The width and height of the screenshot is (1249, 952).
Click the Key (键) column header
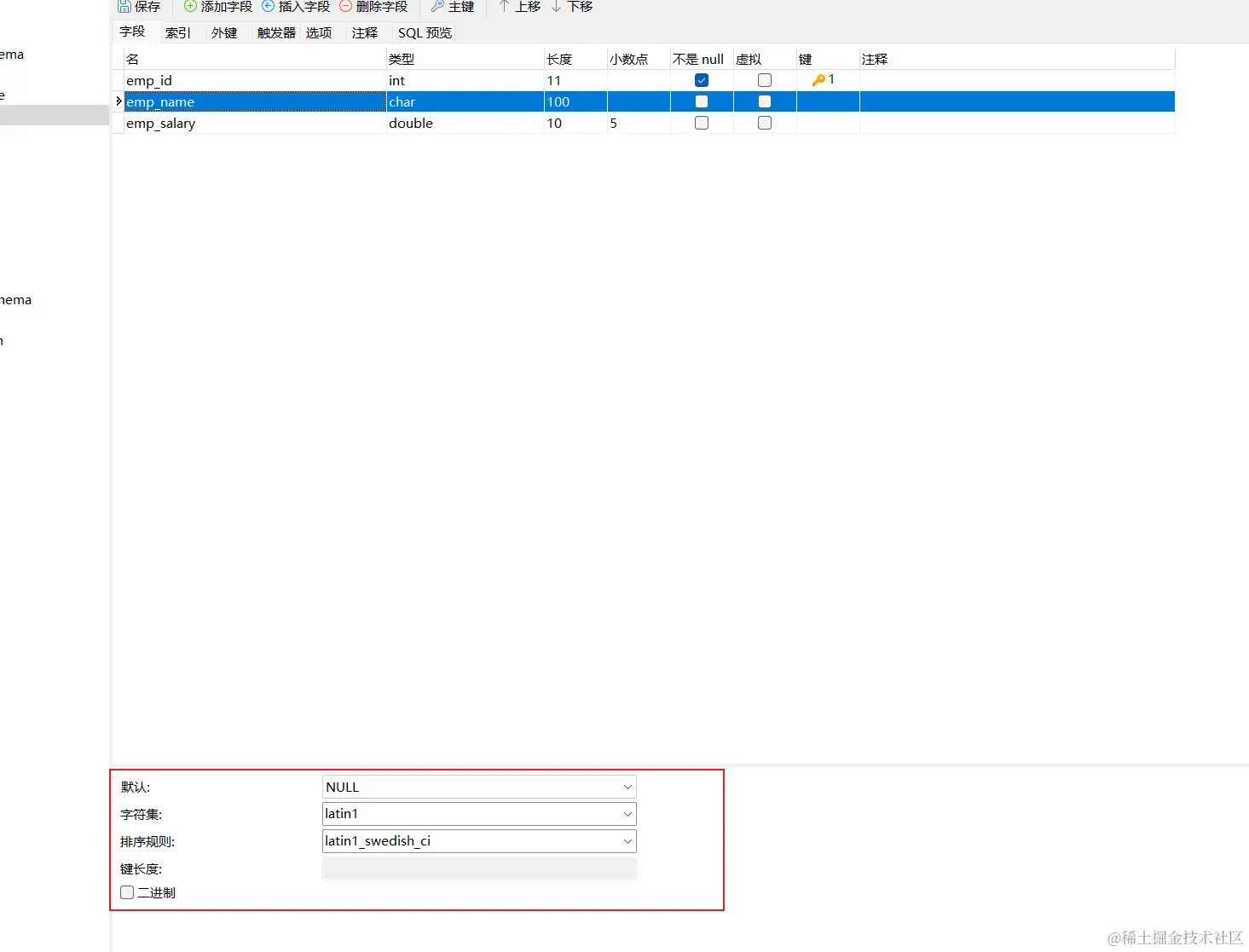tap(828, 59)
